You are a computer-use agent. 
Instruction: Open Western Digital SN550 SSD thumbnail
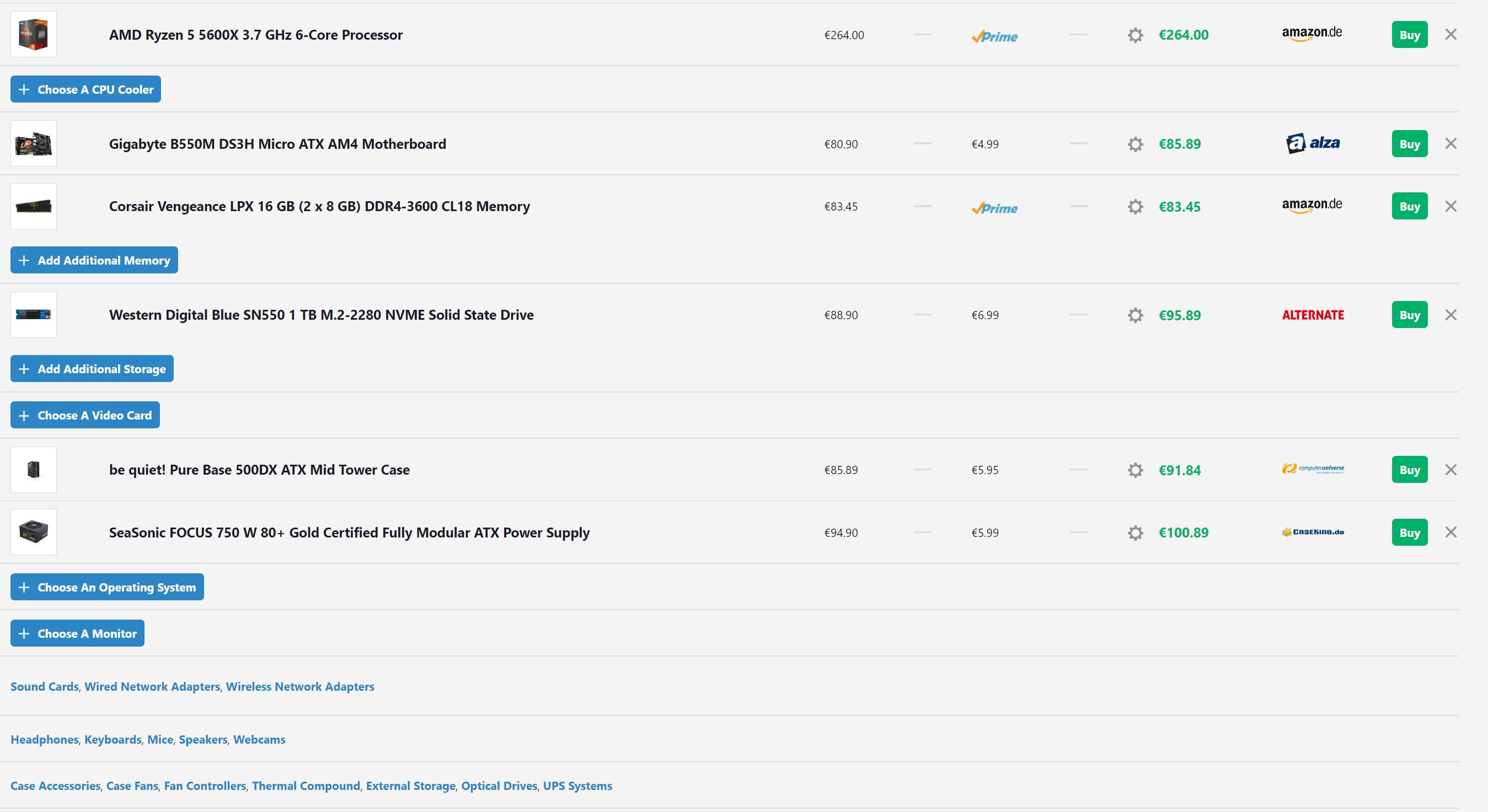click(x=34, y=315)
